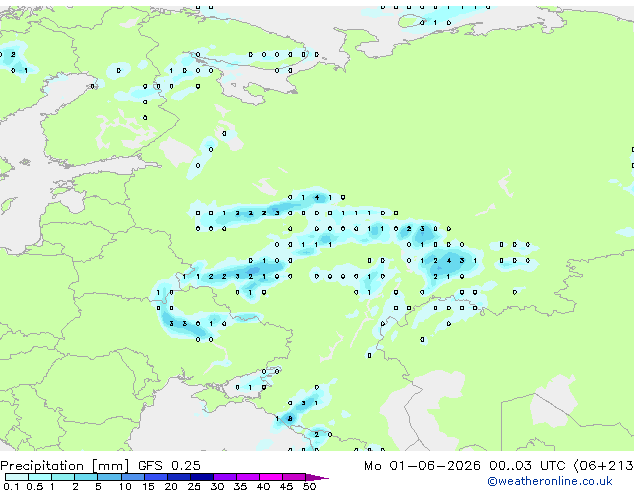Click the purple arrow above 50 on legend
The image size is (634, 490).
click(317, 477)
